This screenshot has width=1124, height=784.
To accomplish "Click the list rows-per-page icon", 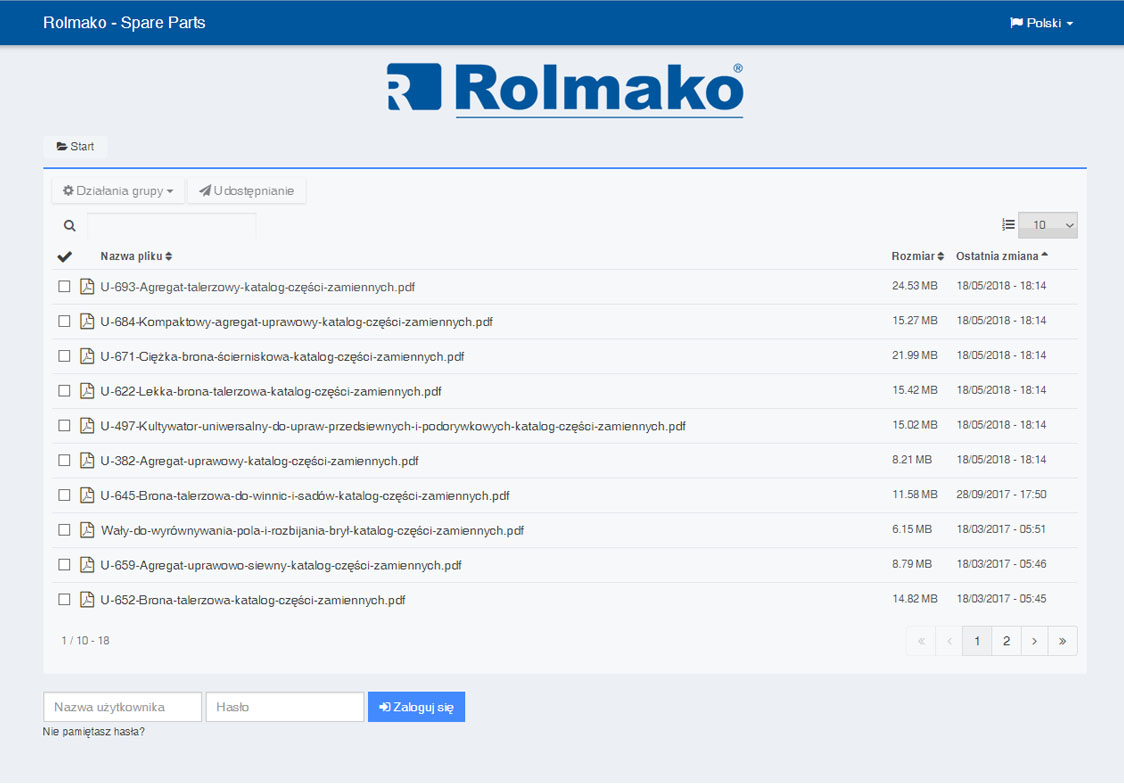I will click(1008, 225).
